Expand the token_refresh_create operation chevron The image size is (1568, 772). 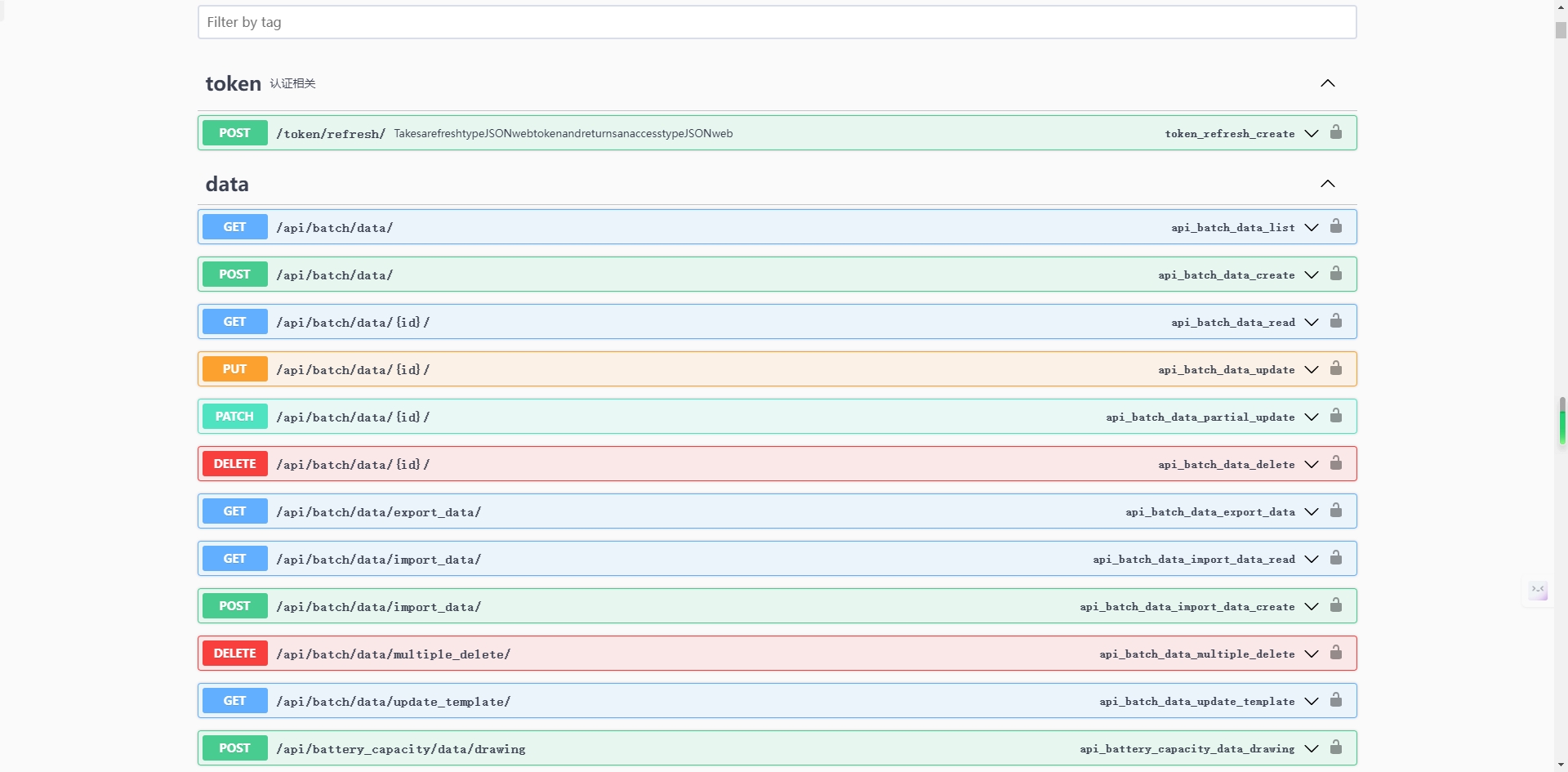(1312, 133)
